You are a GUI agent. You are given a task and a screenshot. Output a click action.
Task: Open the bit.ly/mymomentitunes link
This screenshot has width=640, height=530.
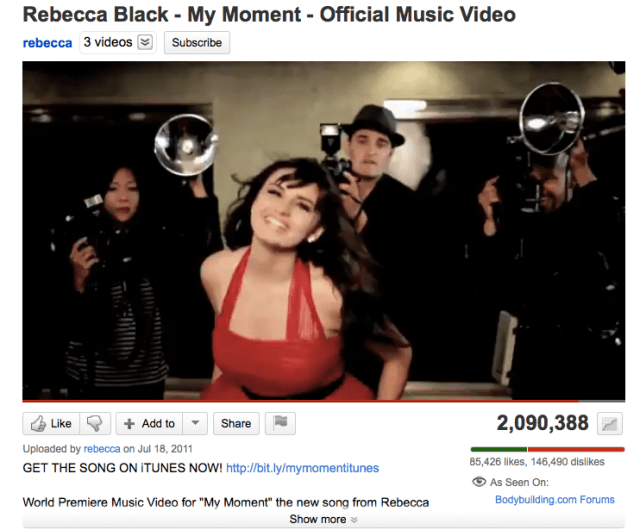[302, 468]
